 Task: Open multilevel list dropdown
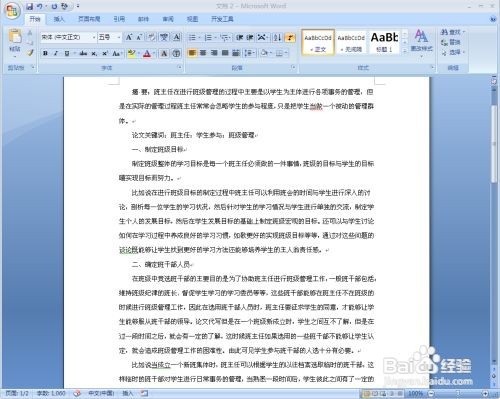pos(226,37)
